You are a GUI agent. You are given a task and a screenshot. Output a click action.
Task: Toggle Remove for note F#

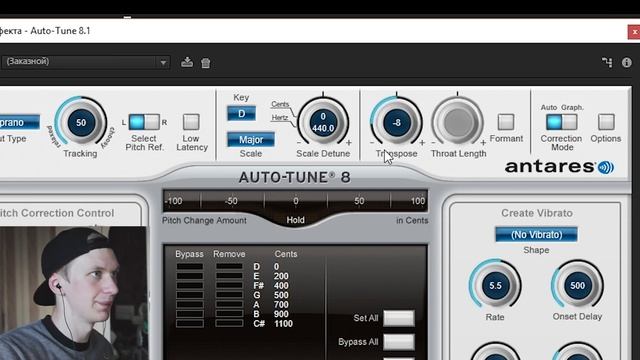(229, 285)
